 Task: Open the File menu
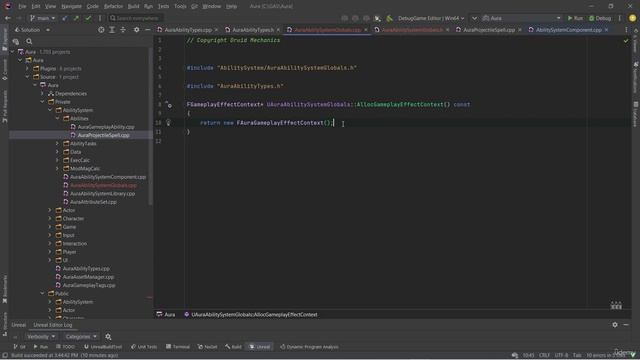pyautogui.click(x=22, y=7)
